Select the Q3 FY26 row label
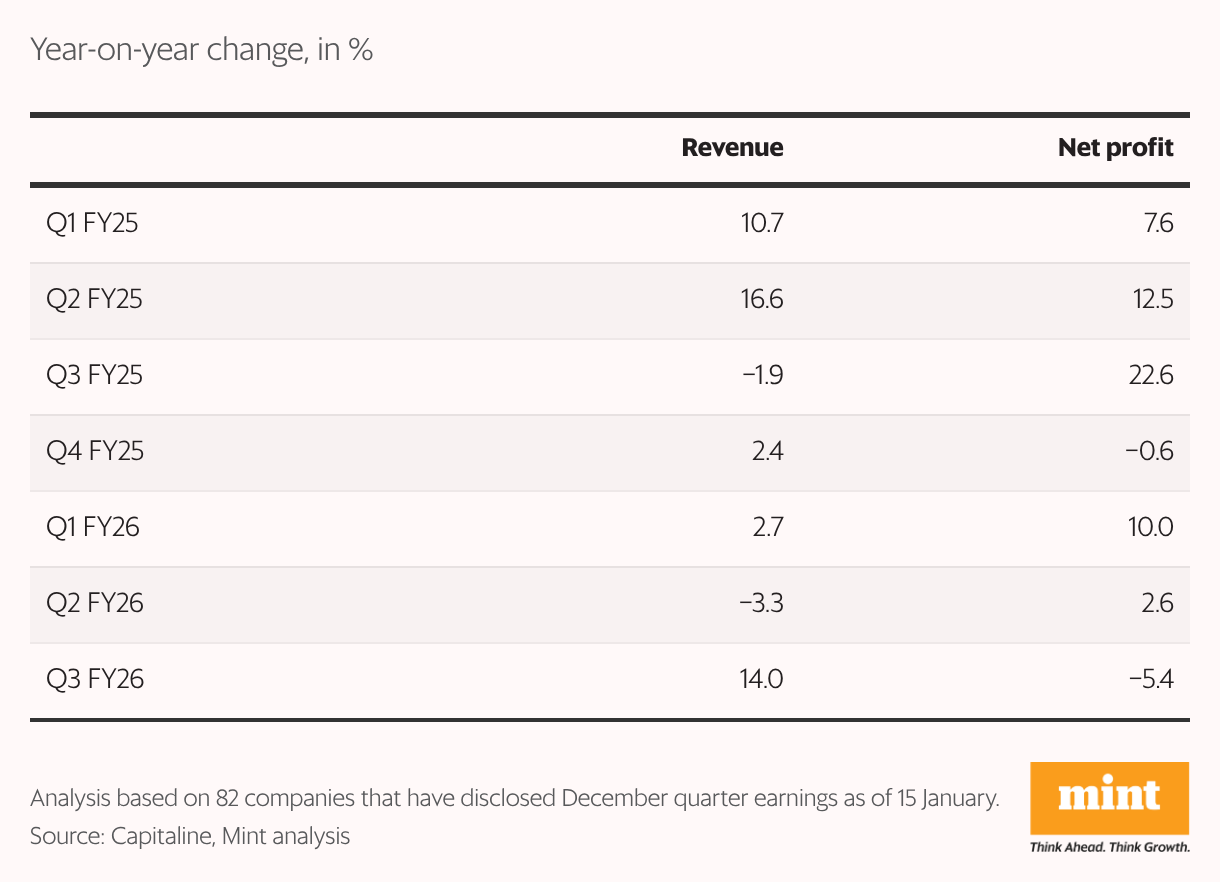 95,679
